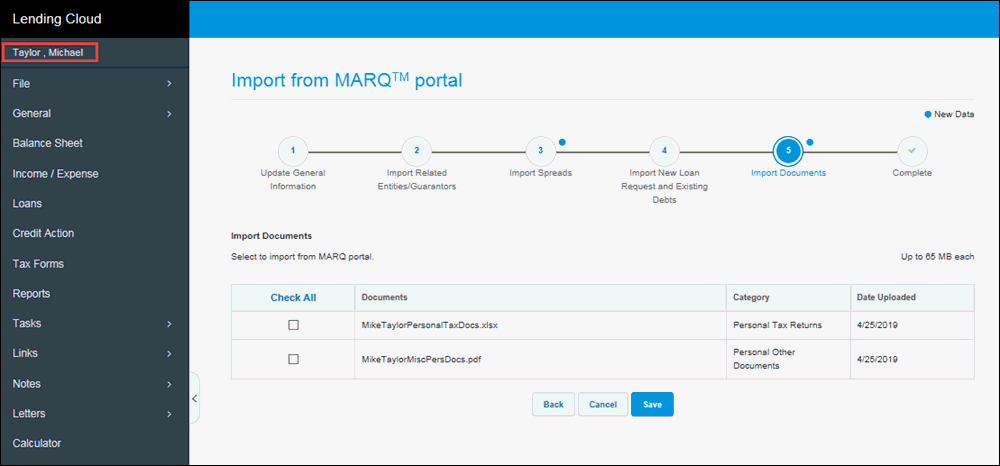
Task: Click the Save button
Action: click(652, 404)
